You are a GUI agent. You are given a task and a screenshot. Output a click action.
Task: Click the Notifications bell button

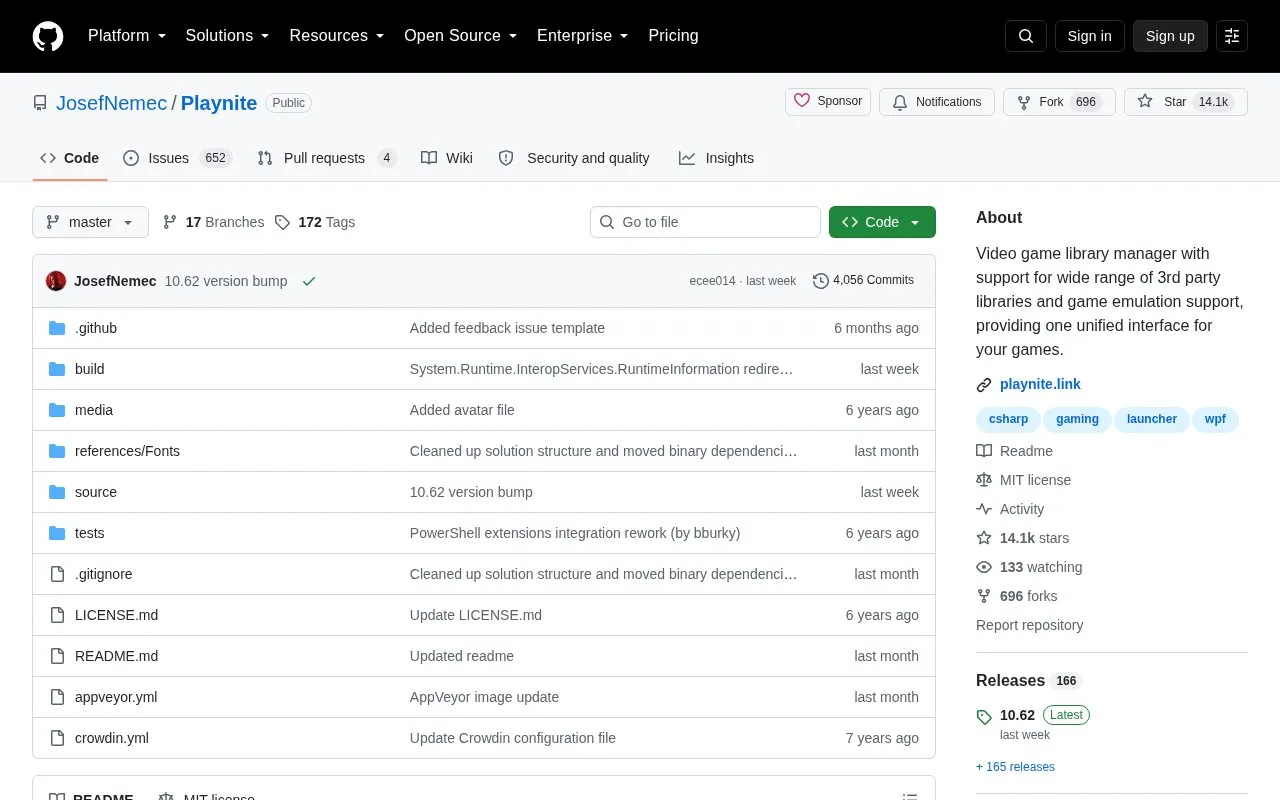point(937,102)
